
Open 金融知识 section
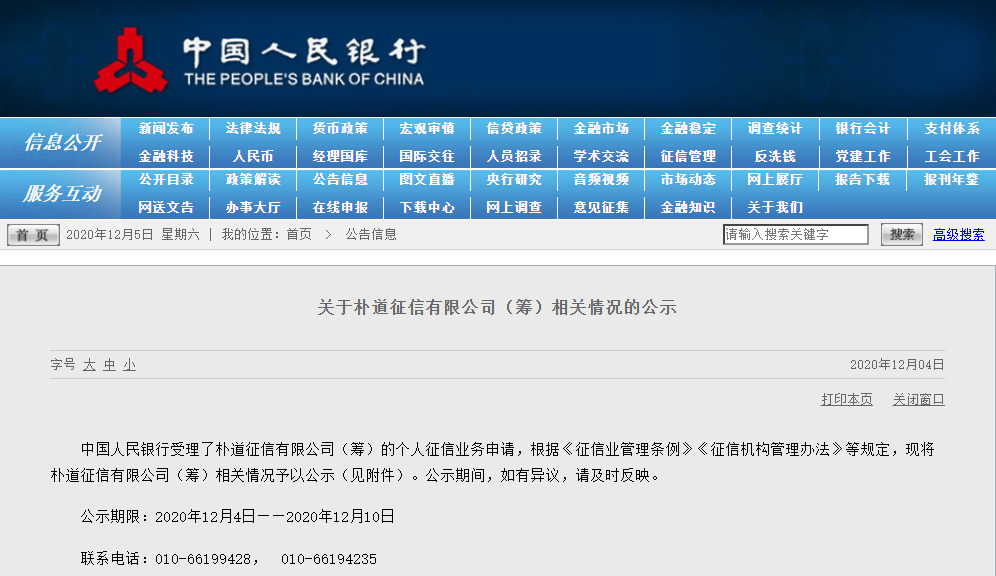[688, 208]
